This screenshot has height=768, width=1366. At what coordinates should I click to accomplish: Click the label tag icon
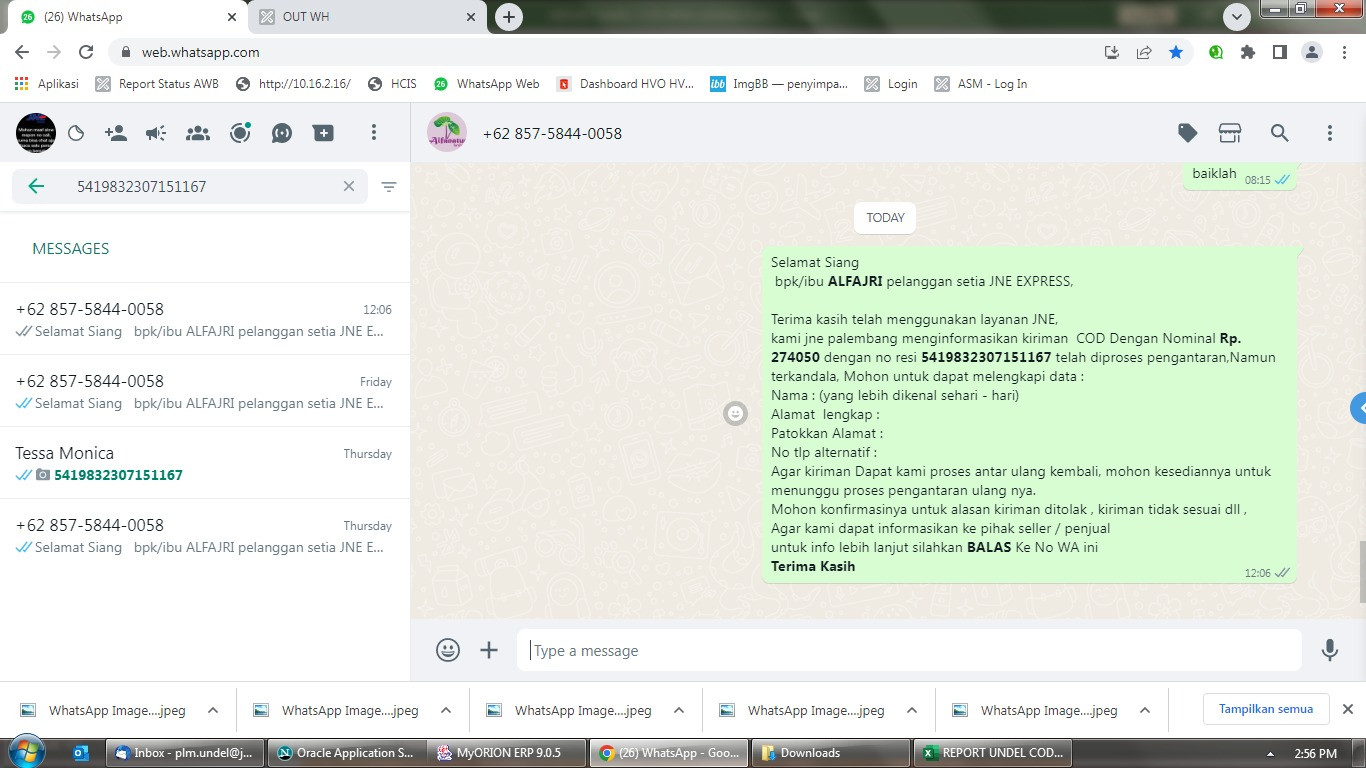pyautogui.click(x=1187, y=133)
